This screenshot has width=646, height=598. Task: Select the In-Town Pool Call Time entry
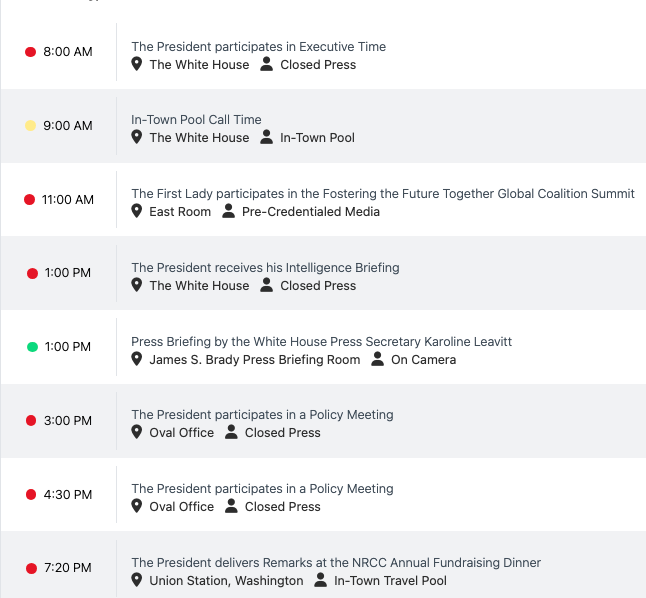[196, 120]
